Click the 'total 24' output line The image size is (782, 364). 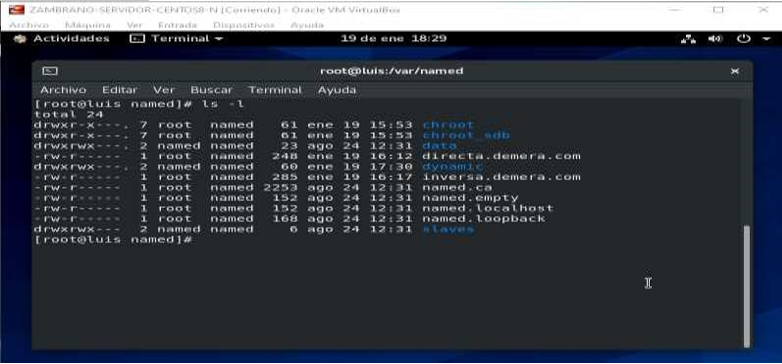pyautogui.click(x=68, y=114)
